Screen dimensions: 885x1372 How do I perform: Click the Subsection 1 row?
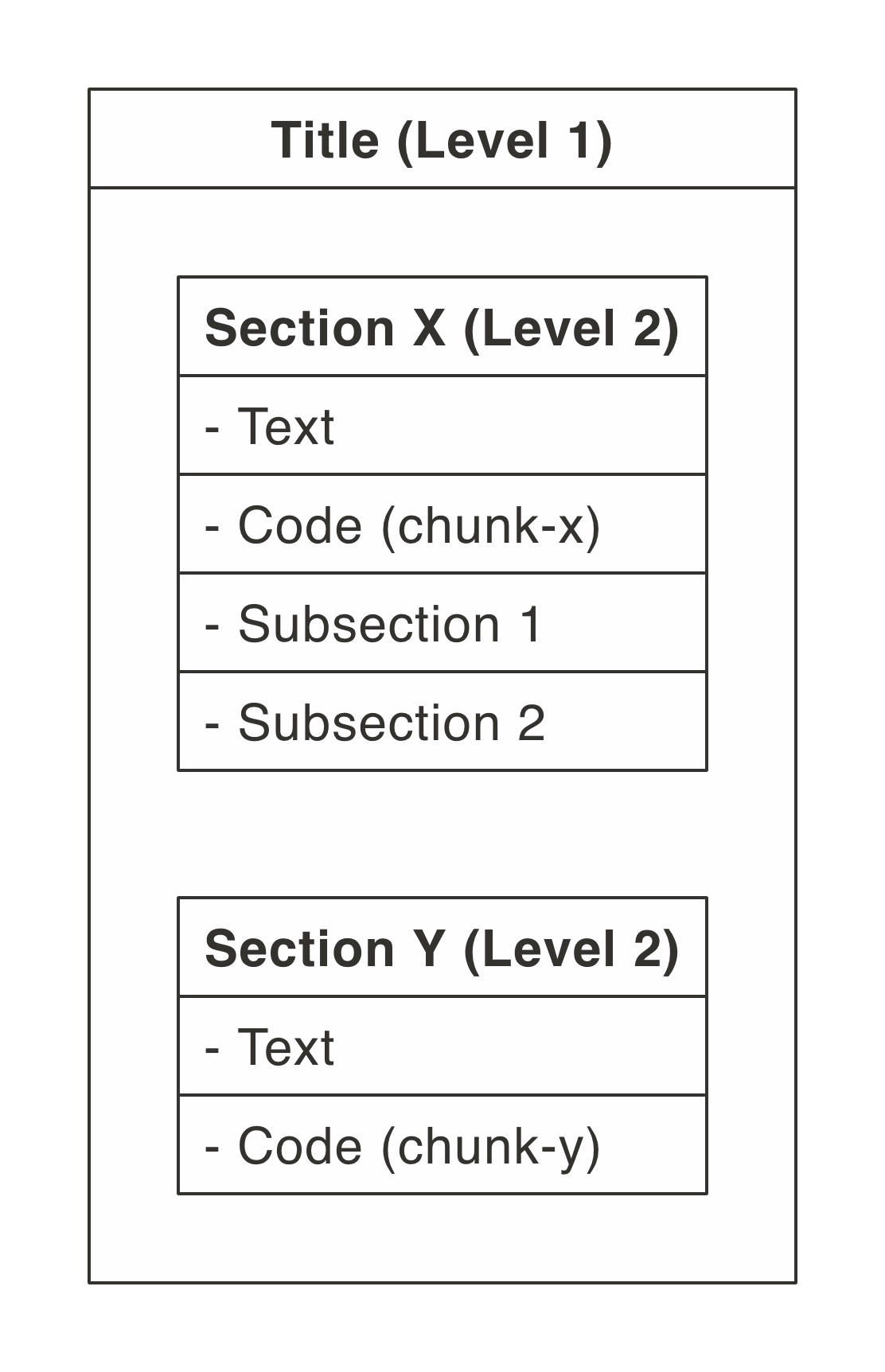pos(442,623)
